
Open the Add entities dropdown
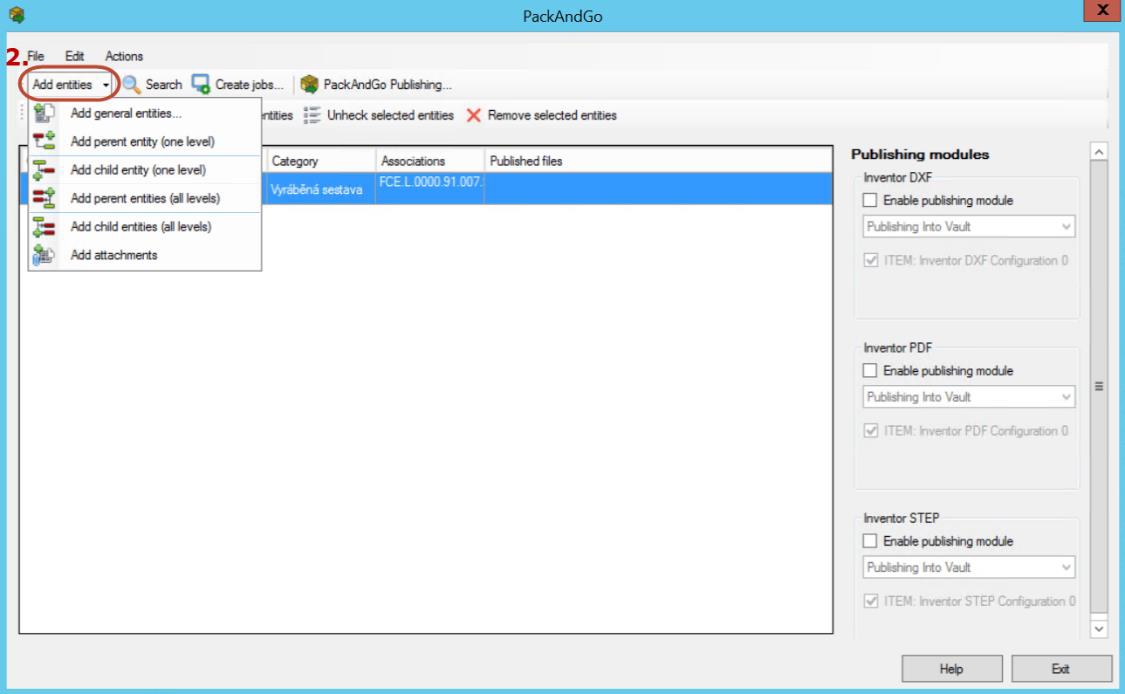[70, 85]
